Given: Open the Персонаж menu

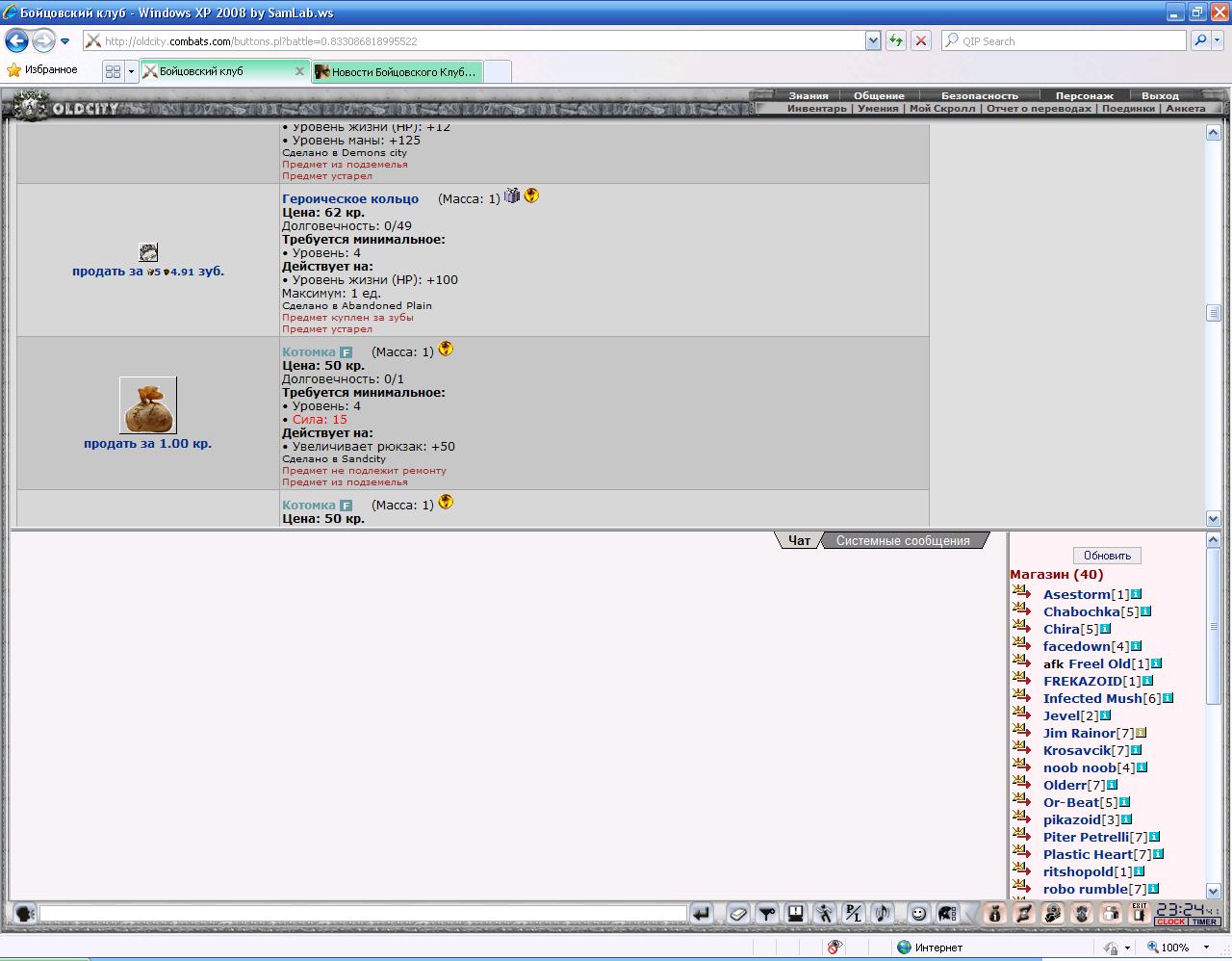Looking at the screenshot, I should click(1084, 95).
